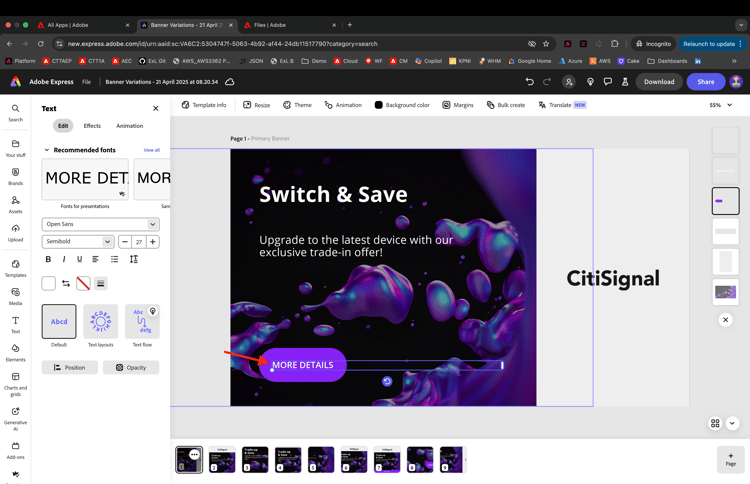Viewport: 750px width, 484px height.
Task: Open Charts and grids panel
Action: tap(15, 384)
